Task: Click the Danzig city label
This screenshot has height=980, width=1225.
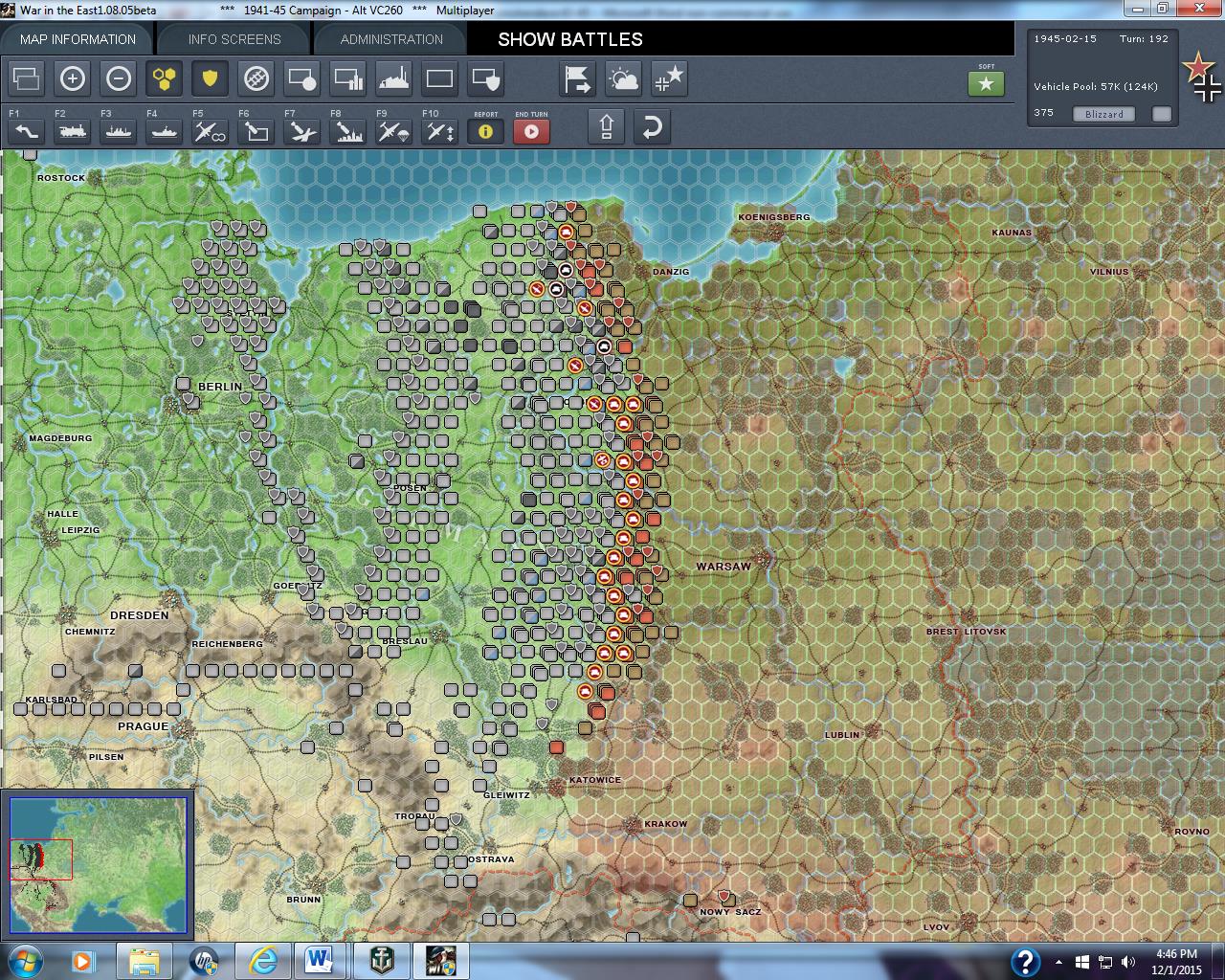Action: (671, 272)
